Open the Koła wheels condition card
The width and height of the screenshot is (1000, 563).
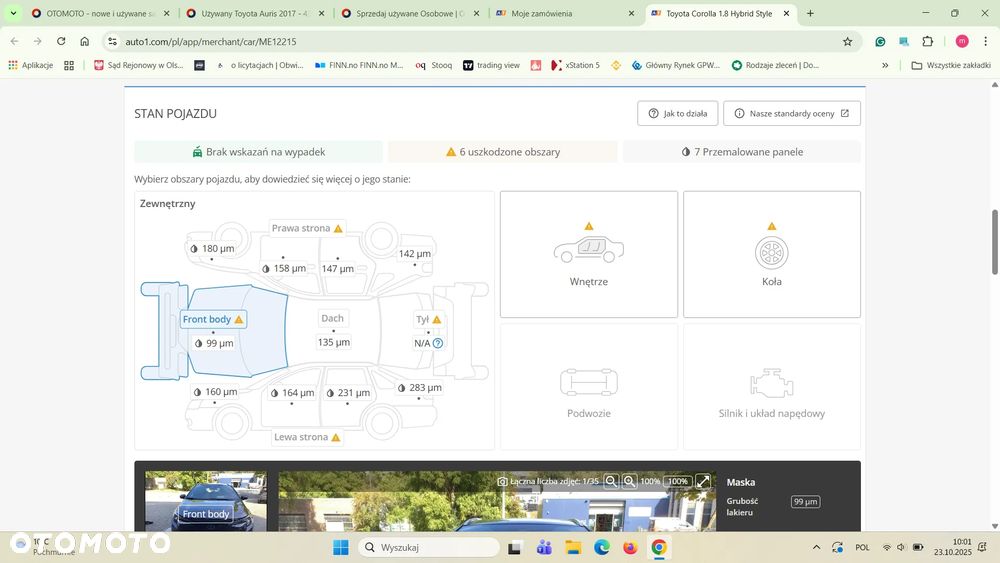(x=772, y=254)
